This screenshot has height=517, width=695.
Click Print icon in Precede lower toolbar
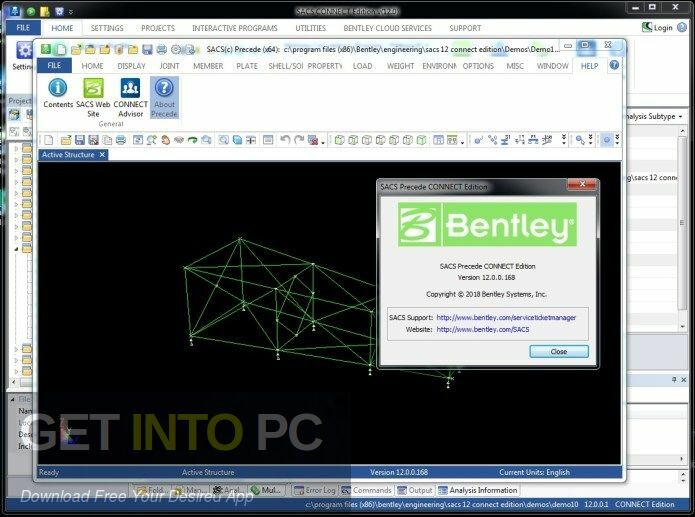(x=121, y=140)
